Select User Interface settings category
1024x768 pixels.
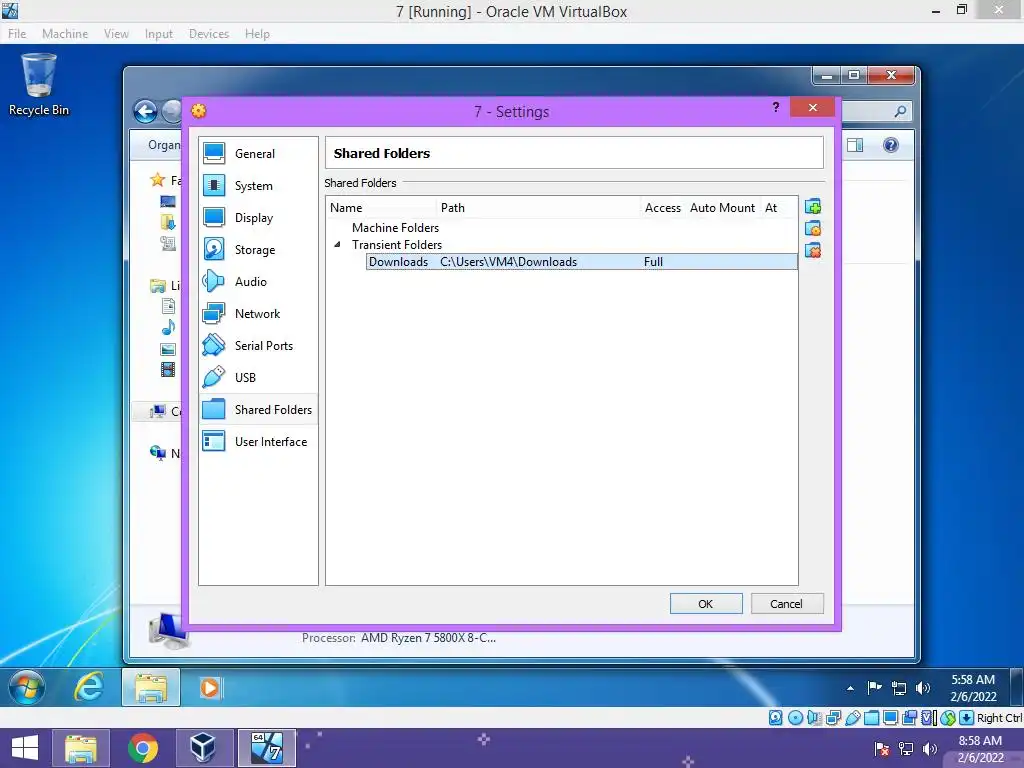(259, 441)
